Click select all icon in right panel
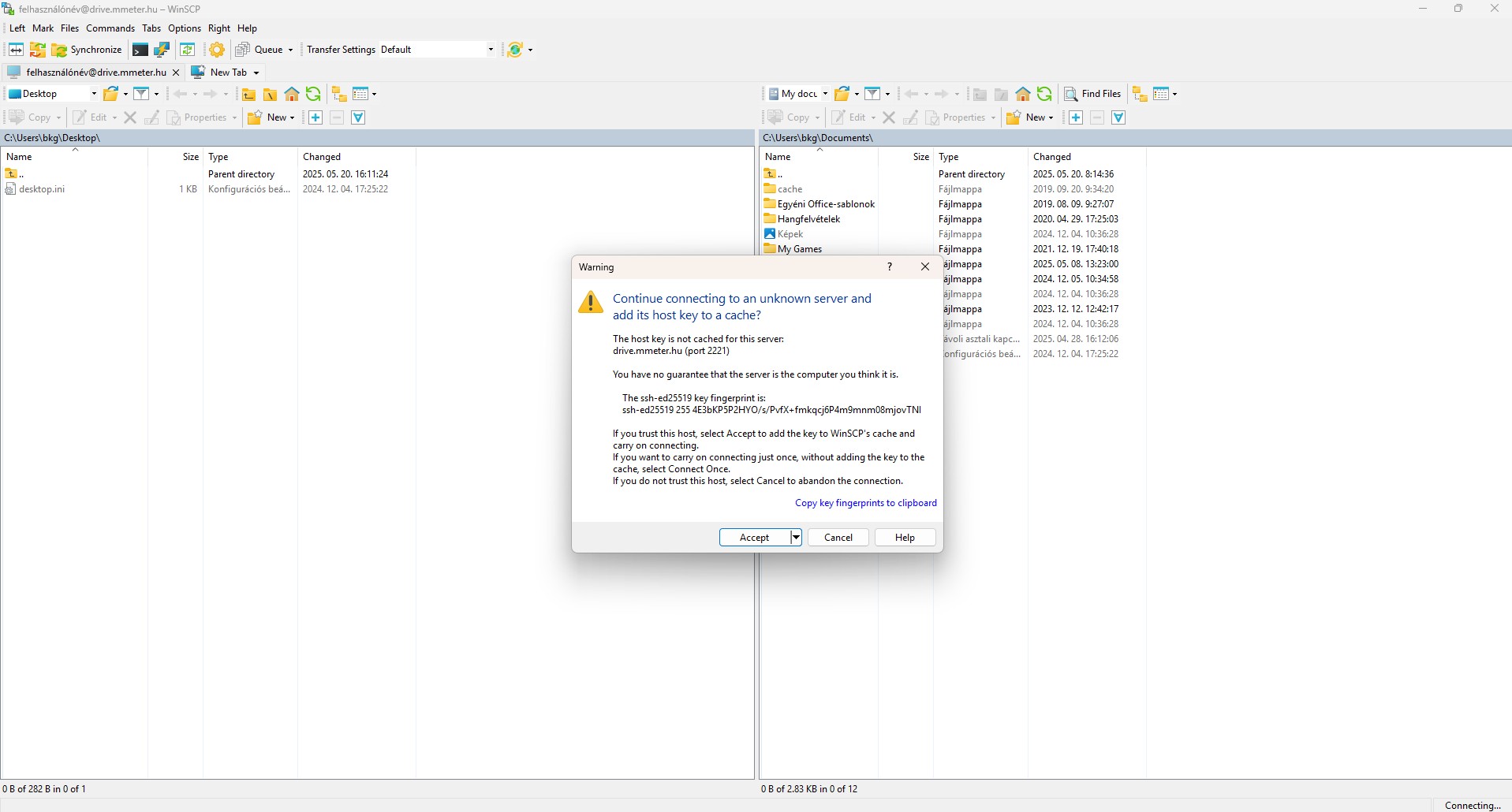Image resolution: width=1512 pixels, height=812 pixels. pyautogui.click(x=1118, y=117)
